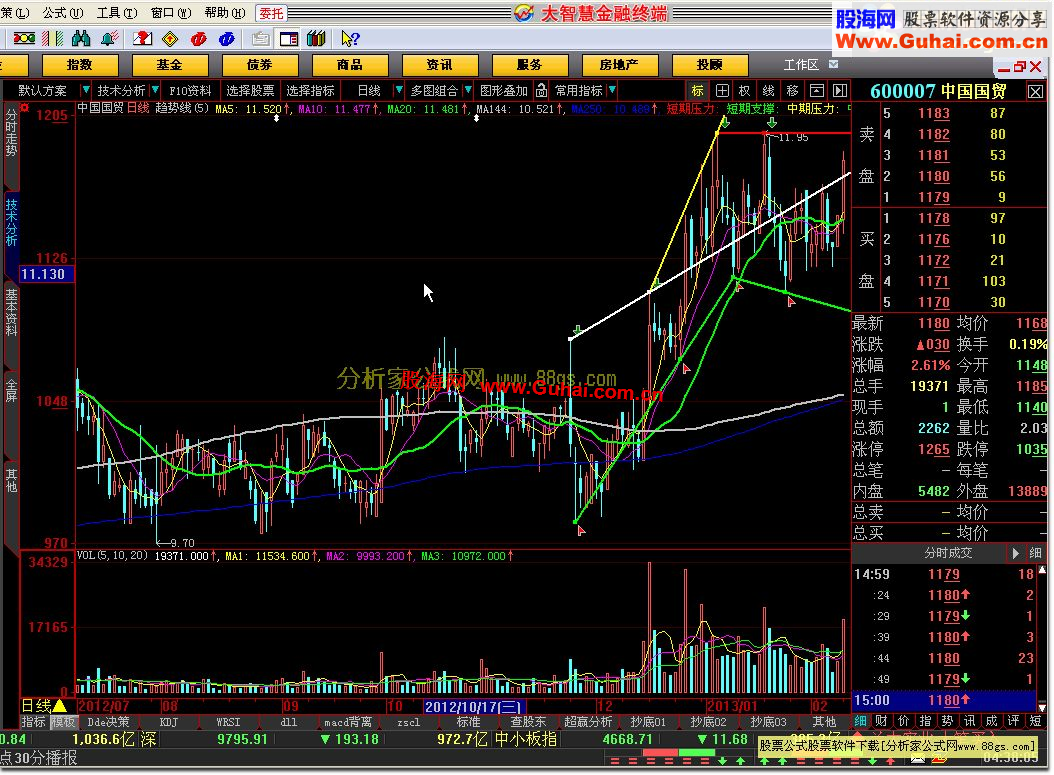Expand the 多图组合 dropdown arrow
This screenshot has height=775, width=1054.
468,90
